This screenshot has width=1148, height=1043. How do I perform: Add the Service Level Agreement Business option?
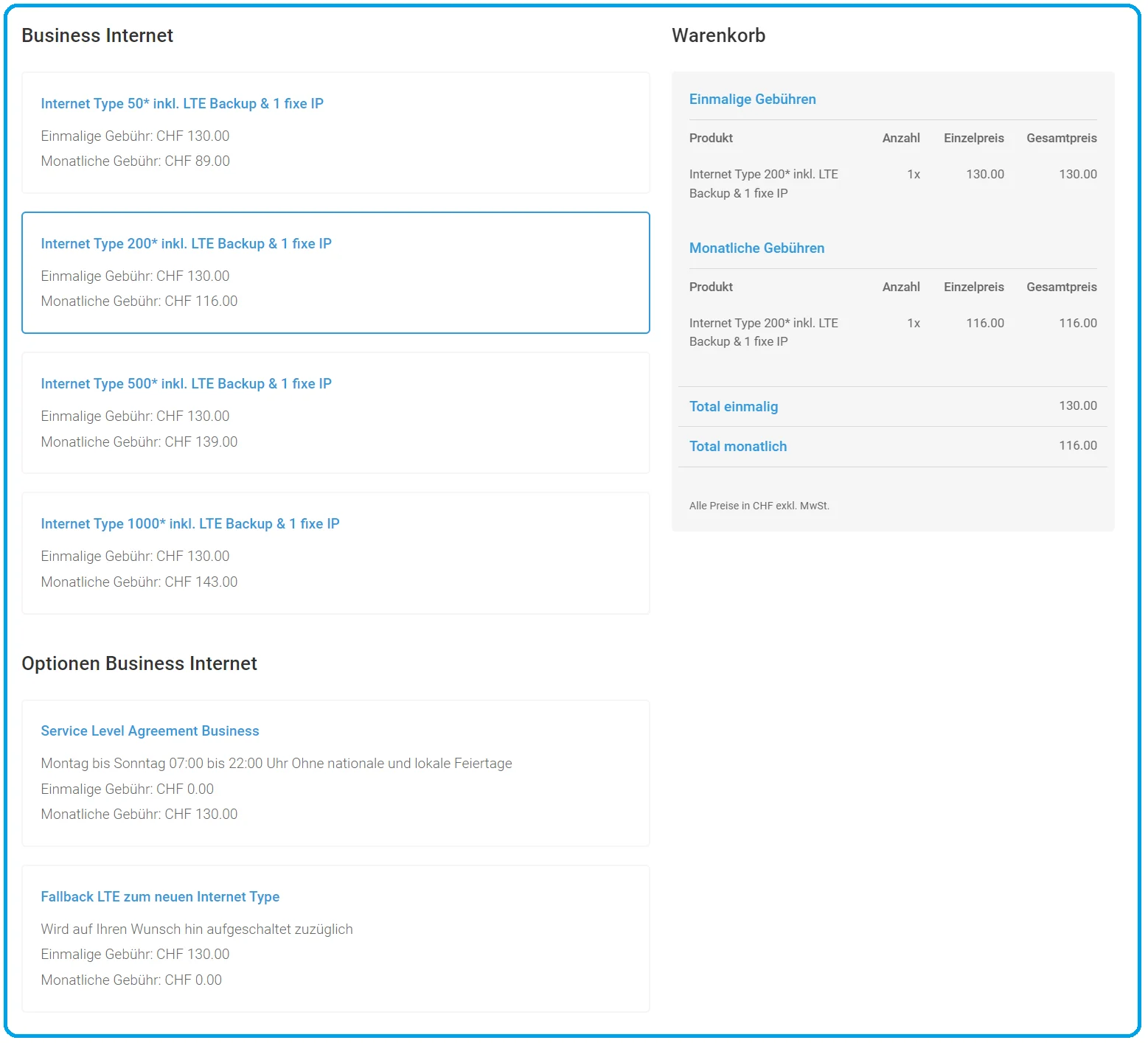click(x=150, y=731)
